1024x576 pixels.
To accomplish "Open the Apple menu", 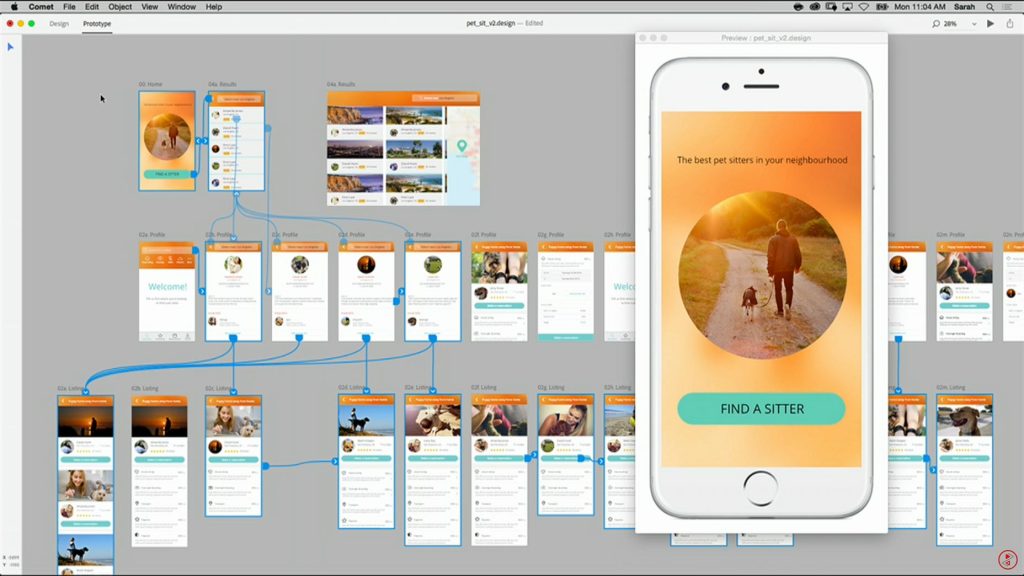I will coord(14,7).
